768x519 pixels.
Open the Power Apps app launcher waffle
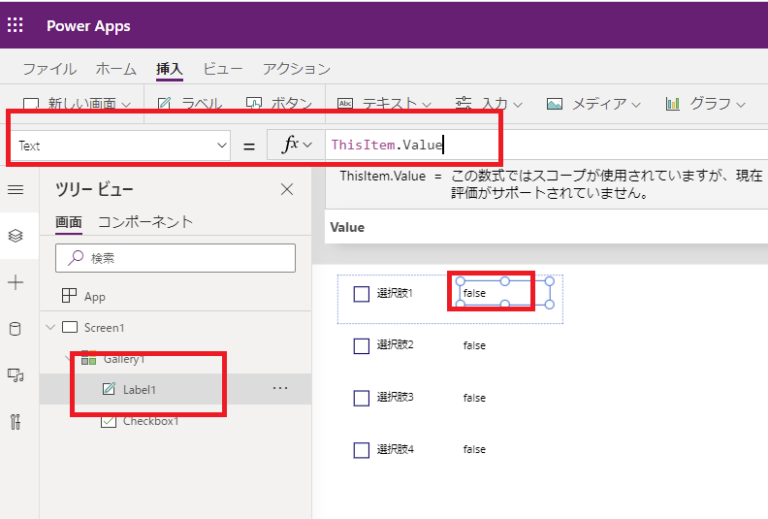tap(15, 25)
